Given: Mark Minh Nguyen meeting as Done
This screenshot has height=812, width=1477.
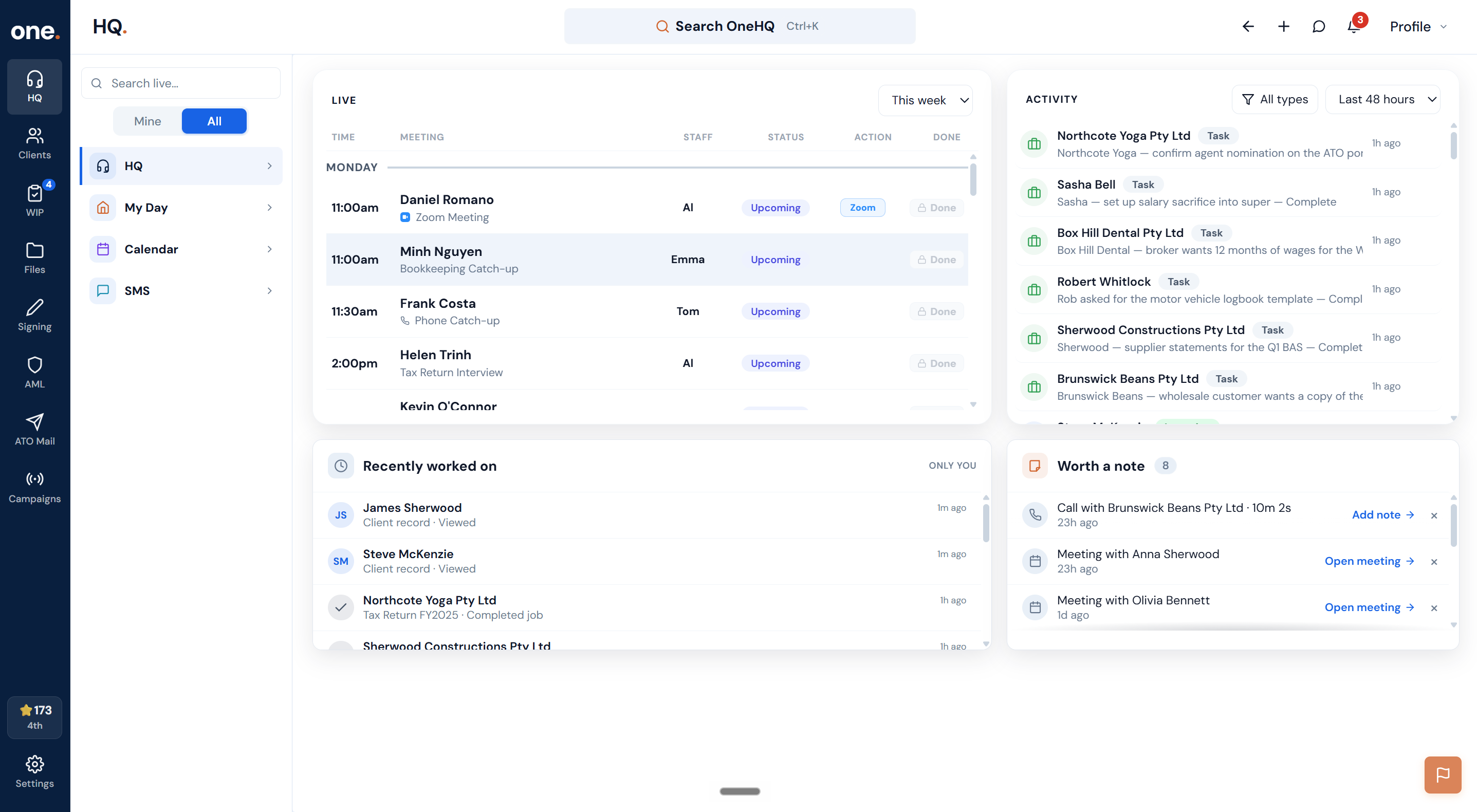Looking at the screenshot, I should tap(937, 260).
